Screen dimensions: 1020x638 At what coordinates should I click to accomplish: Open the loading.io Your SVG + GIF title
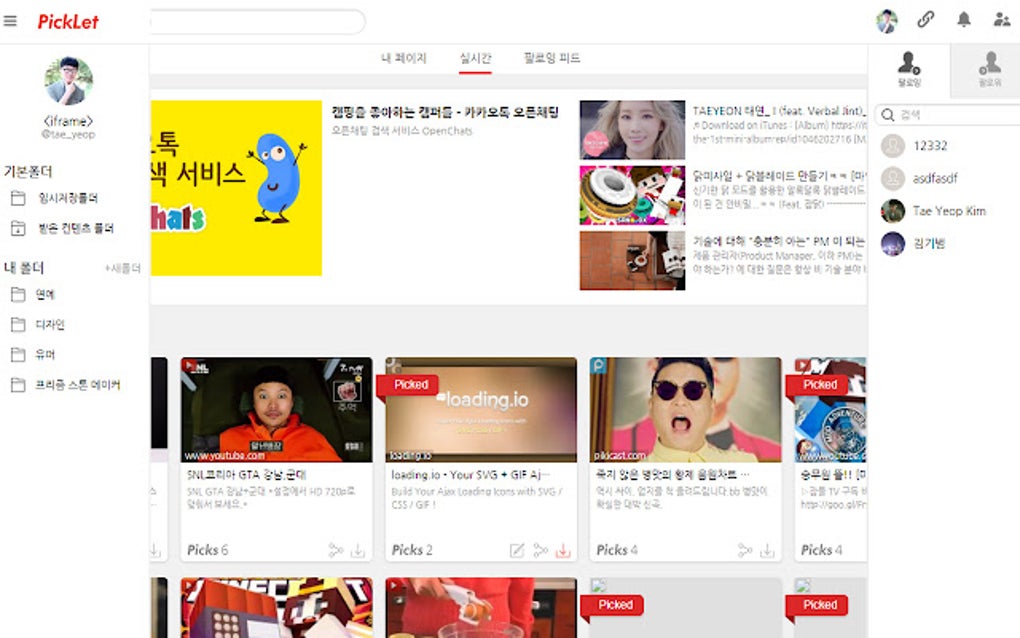[471, 475]
